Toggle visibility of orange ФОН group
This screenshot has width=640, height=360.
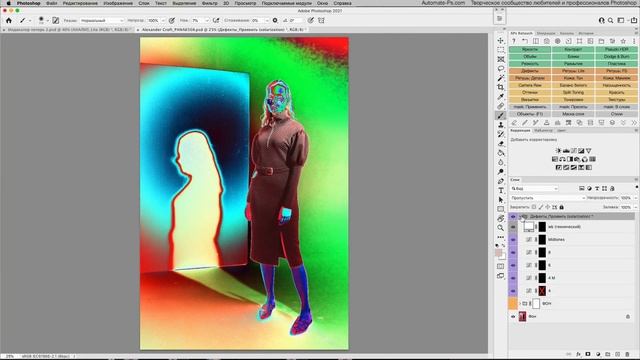(513, 303)
